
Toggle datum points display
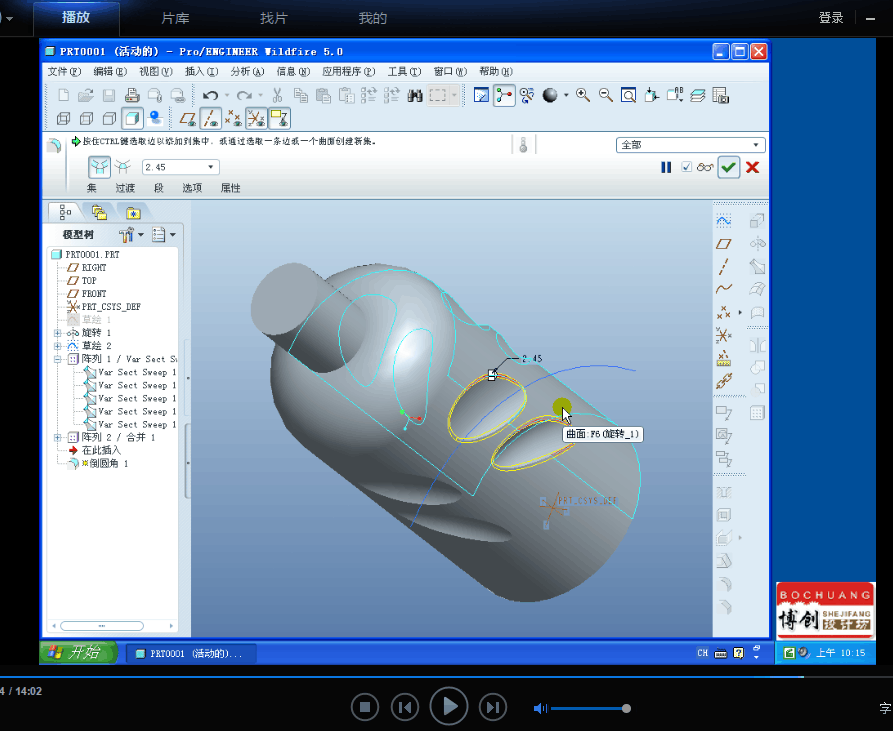[233, 118]
